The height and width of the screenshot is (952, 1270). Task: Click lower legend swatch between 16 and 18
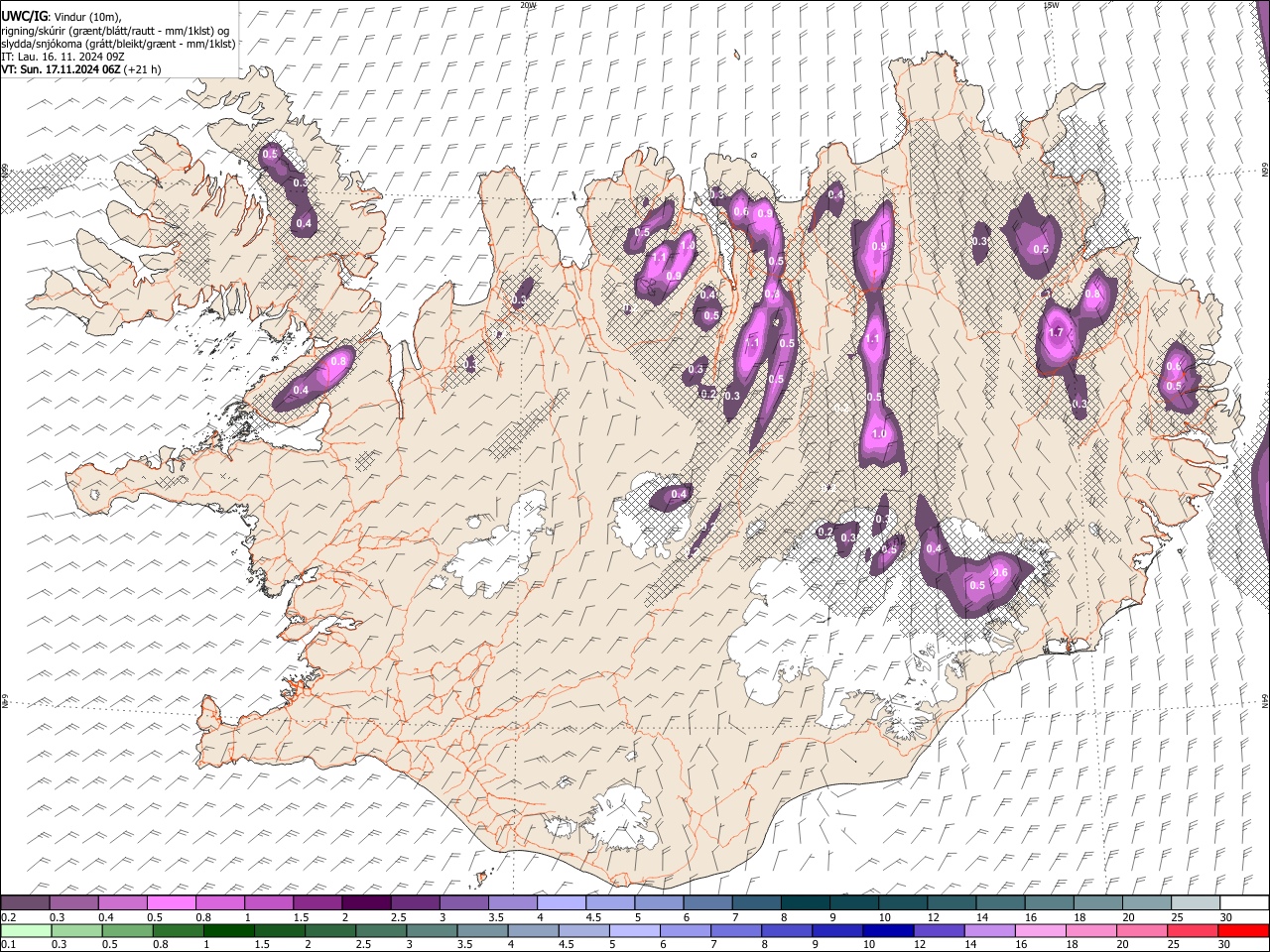(1043, 930)
